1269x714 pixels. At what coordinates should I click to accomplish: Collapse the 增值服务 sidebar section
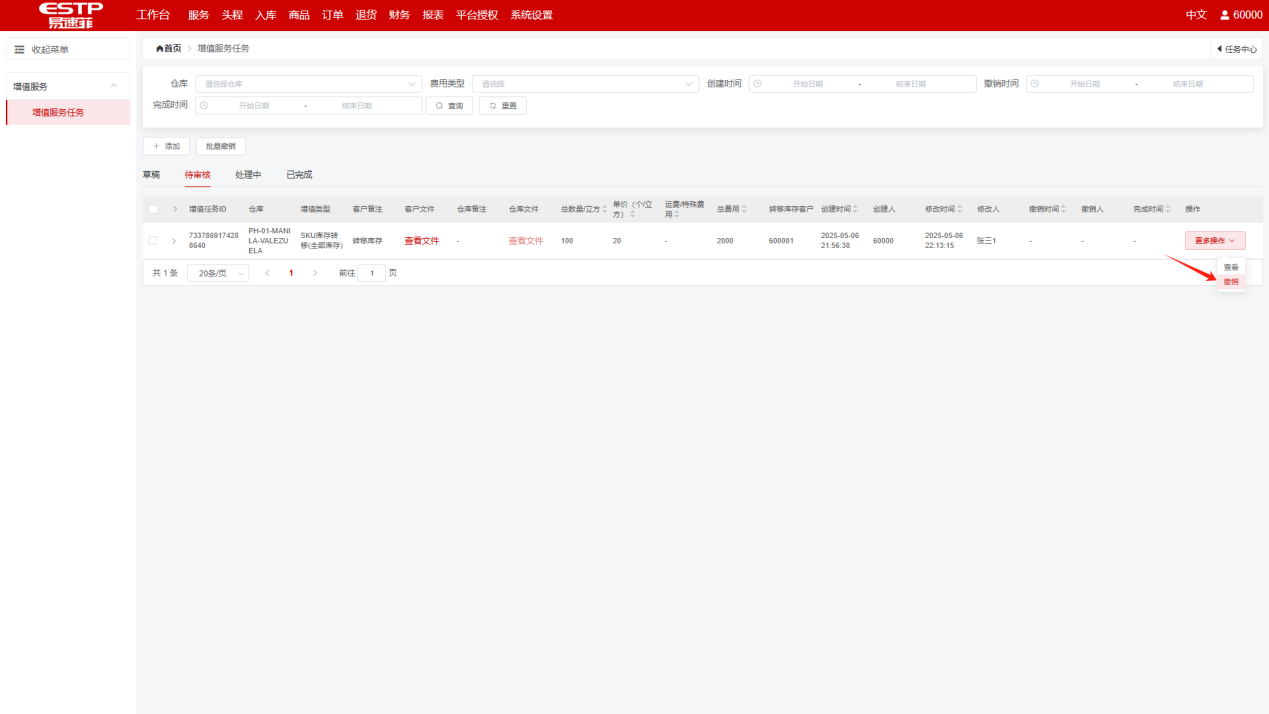click(x=114, y=87)
